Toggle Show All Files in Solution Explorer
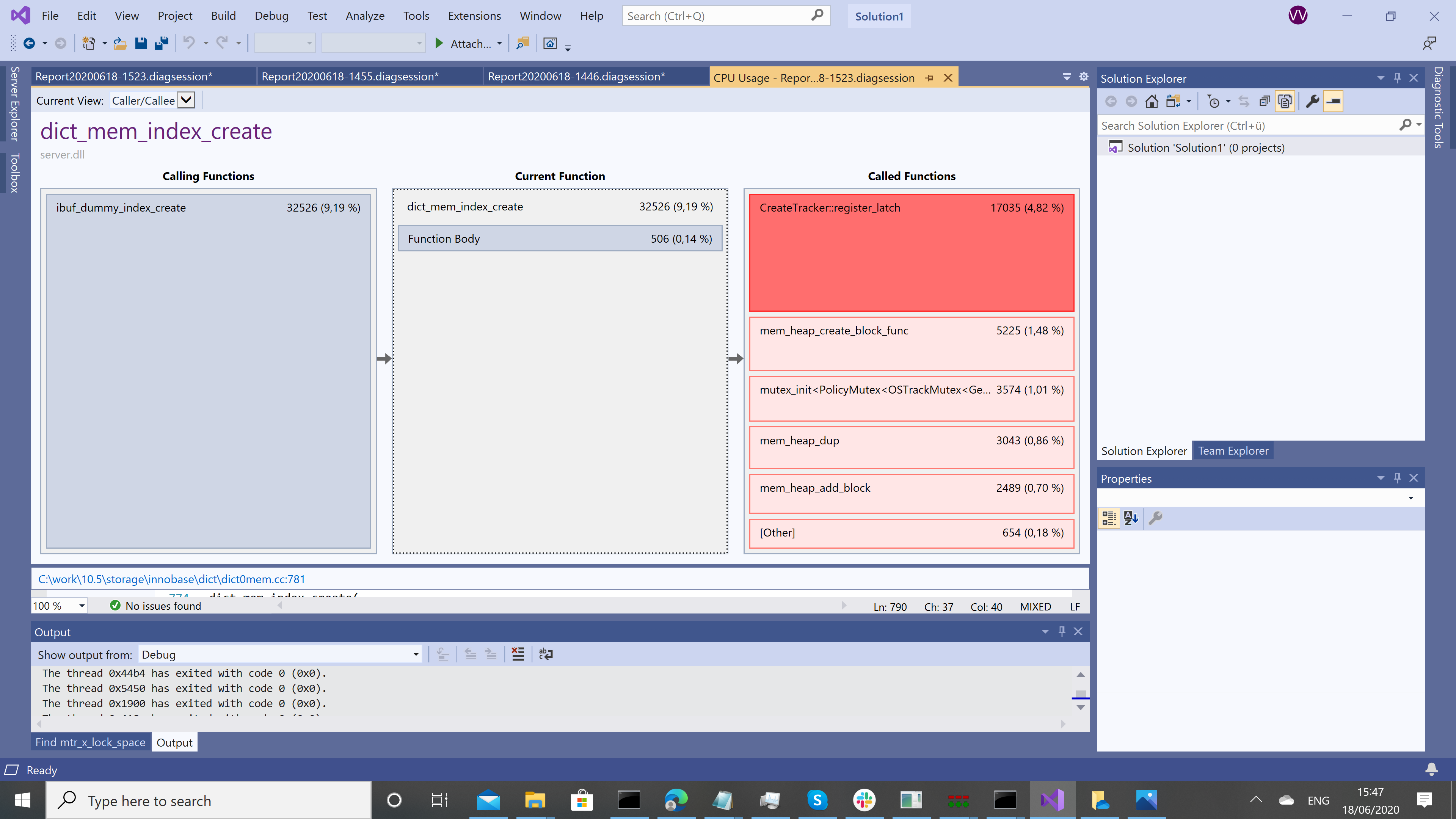Viewport: 1456px width, 819px height. [x=1285, y=102]
